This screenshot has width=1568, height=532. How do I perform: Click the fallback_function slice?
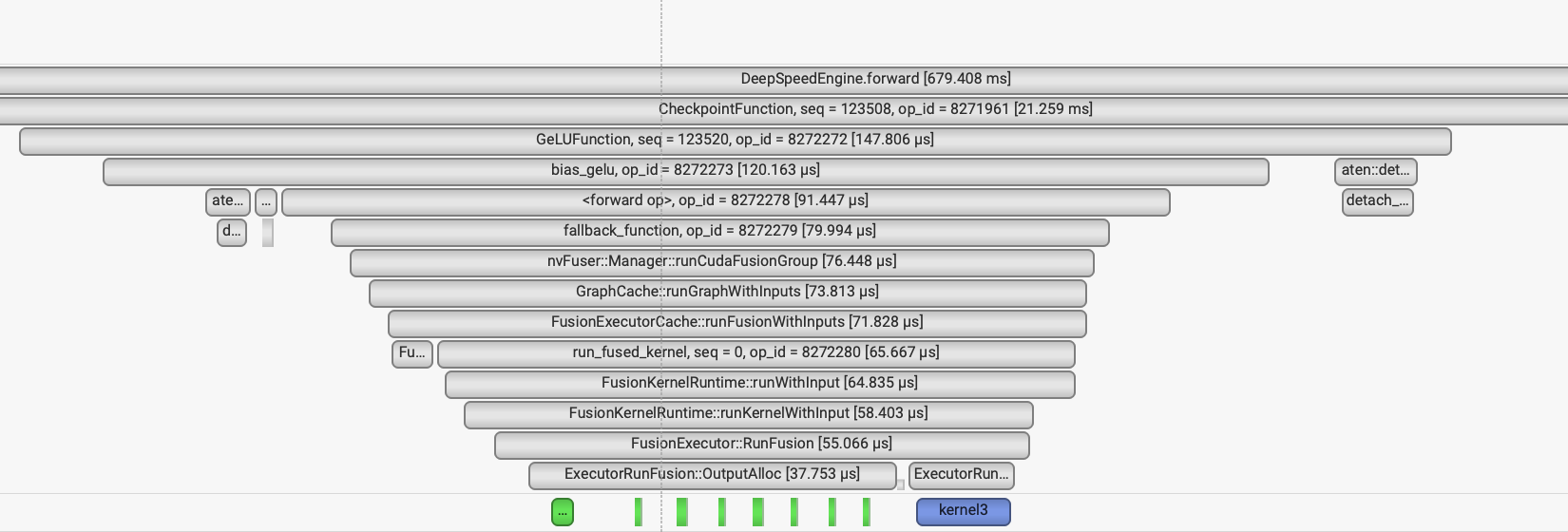(x=719, y=231)
